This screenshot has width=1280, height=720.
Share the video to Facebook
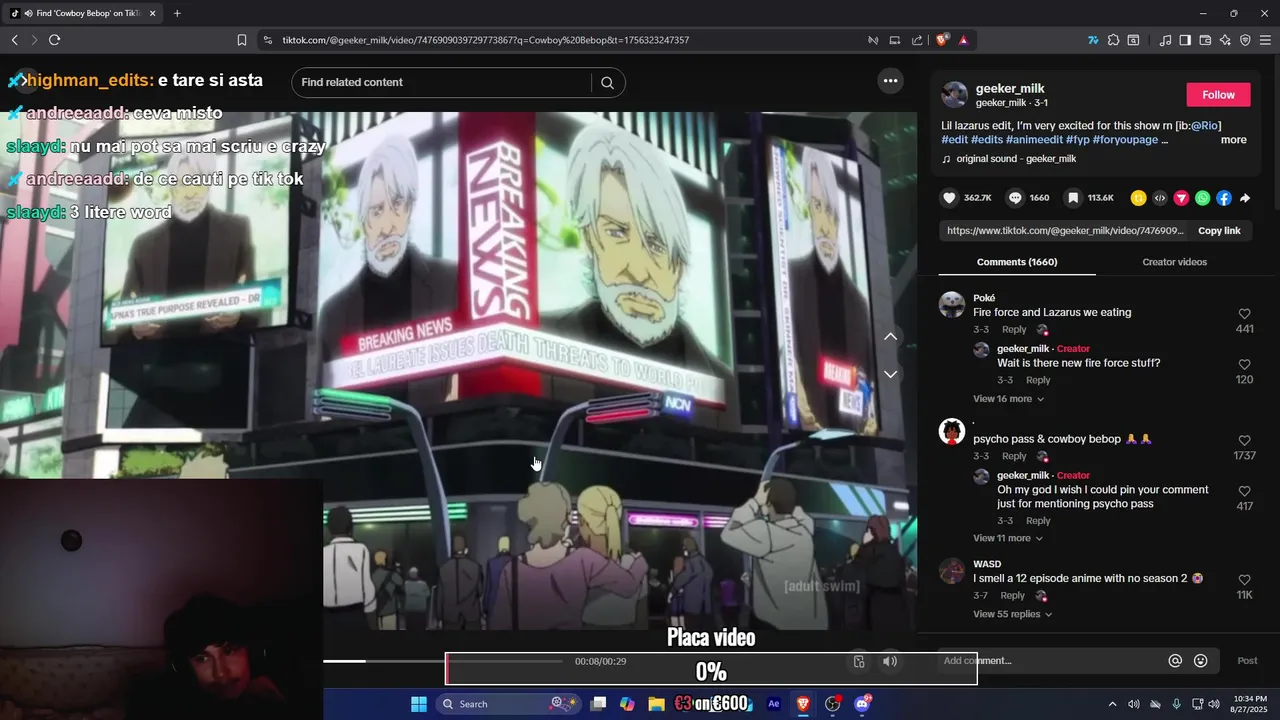click(x=1224, y=198)
